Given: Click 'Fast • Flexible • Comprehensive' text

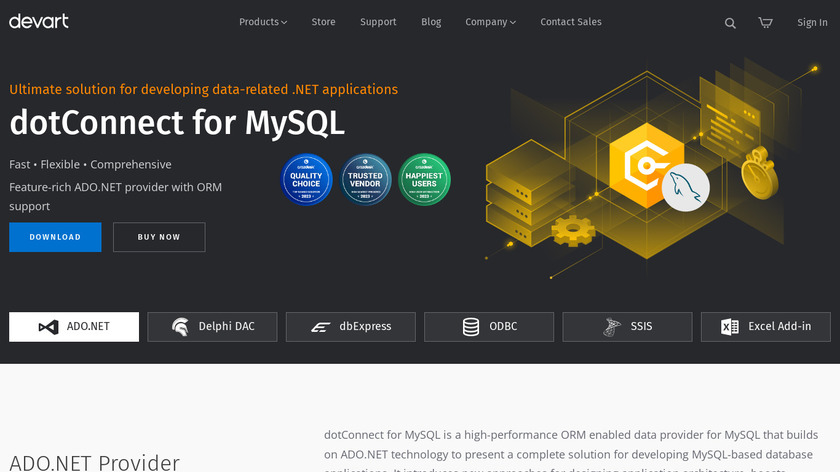Looking at the screenshot, I should pos(91,164).
